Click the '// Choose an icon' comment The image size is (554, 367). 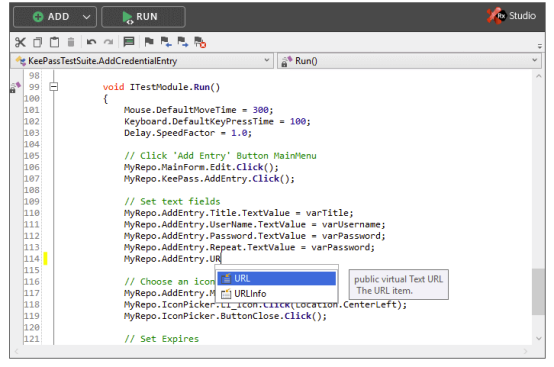[169, 282]
